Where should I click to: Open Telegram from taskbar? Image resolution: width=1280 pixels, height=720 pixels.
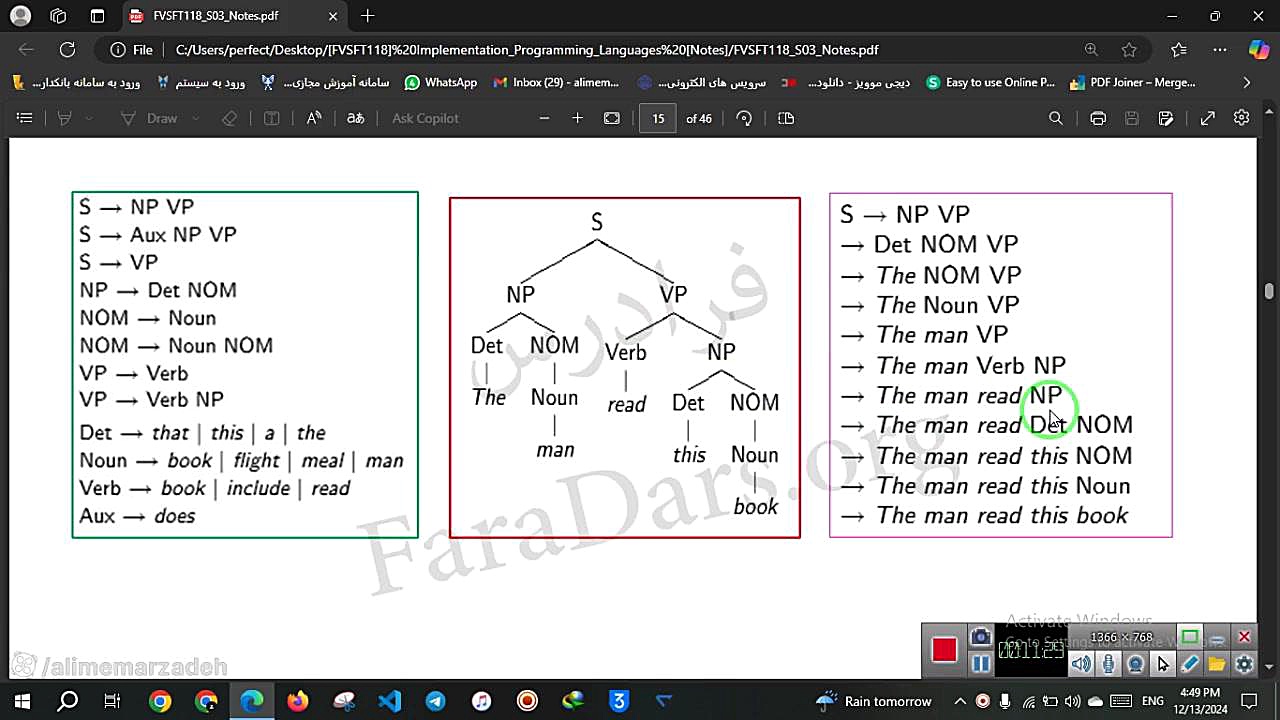point(436,701)
